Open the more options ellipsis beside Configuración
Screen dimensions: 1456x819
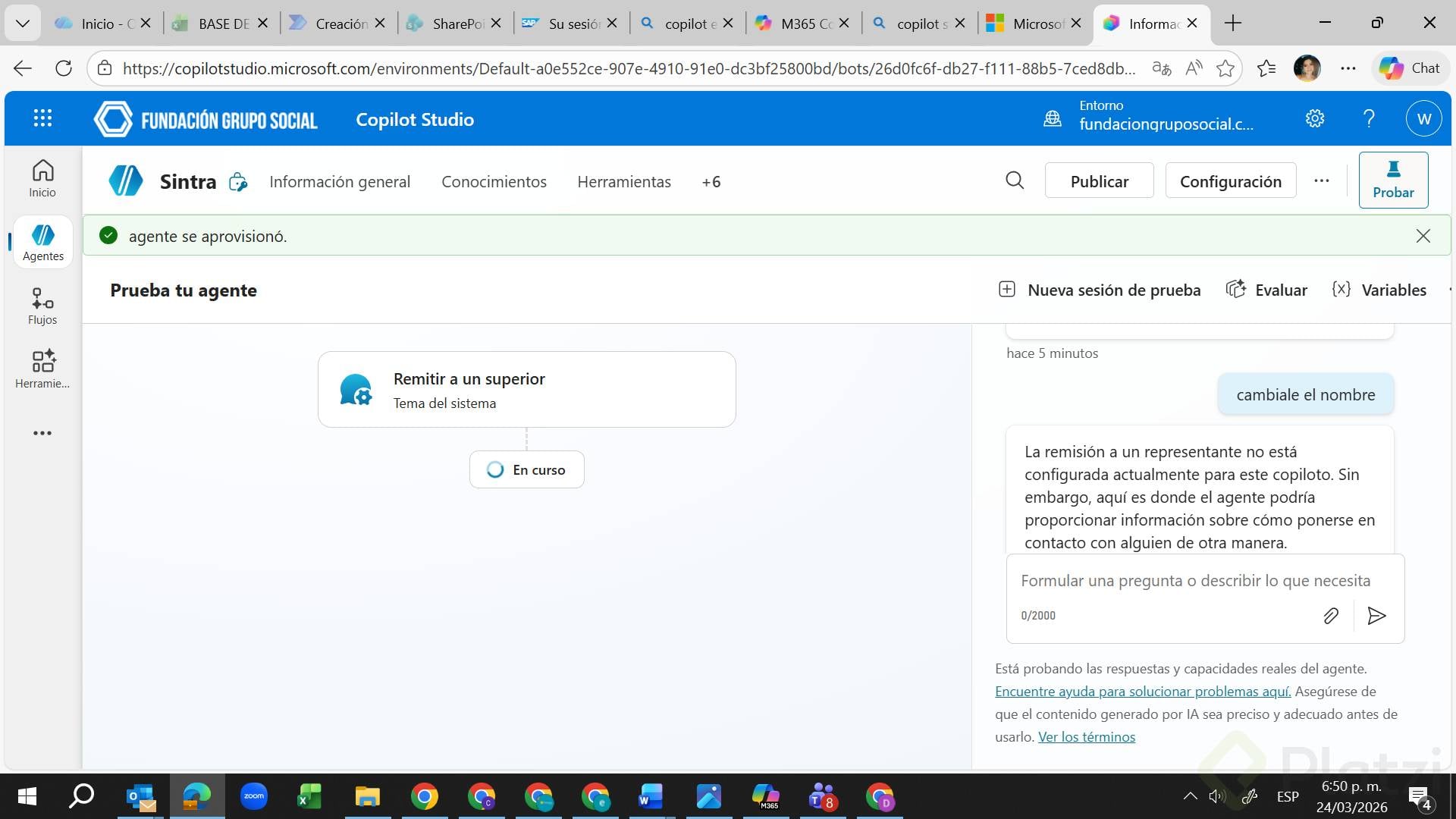click(x=1322, y=180)
